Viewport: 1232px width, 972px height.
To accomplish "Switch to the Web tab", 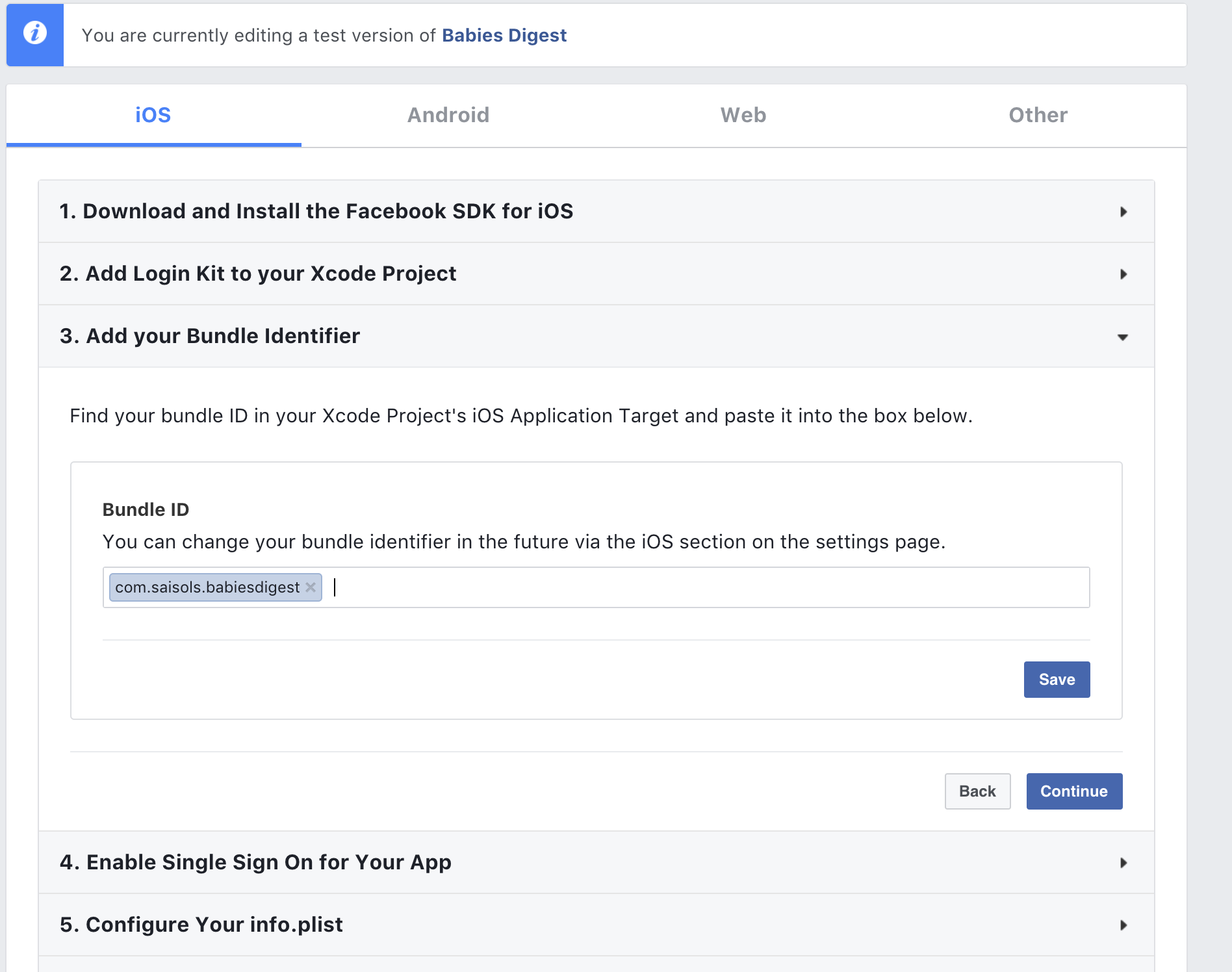I will [x=743, y=115].
